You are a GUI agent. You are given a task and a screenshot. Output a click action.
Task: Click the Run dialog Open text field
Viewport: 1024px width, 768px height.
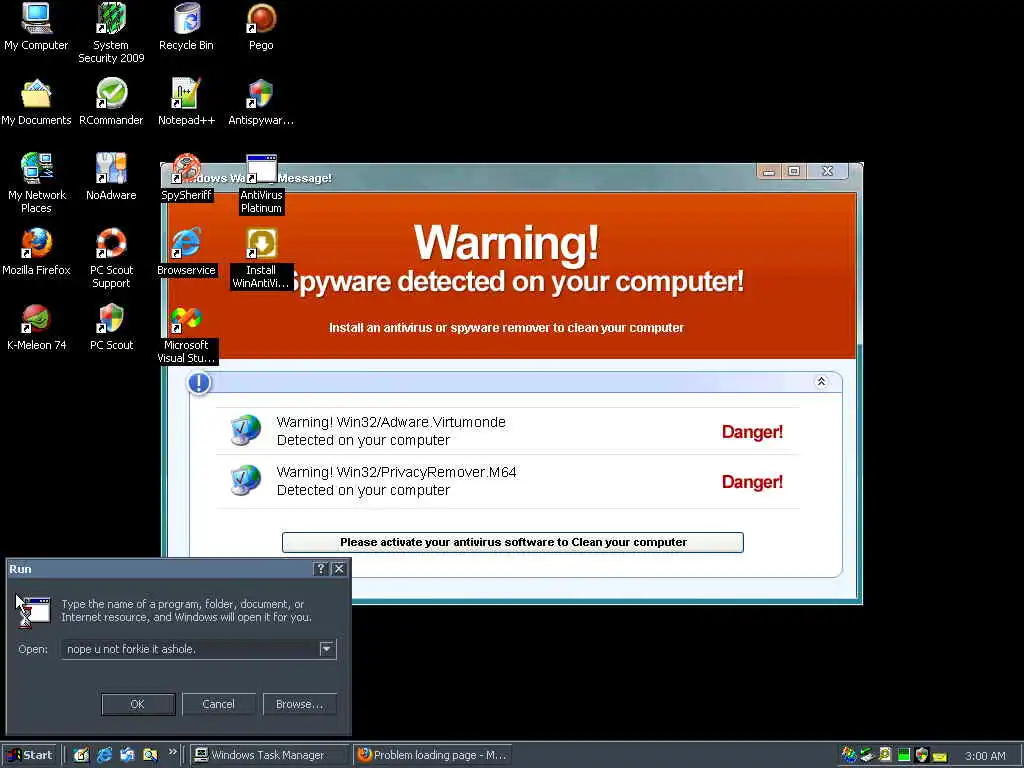coord(189,649)
